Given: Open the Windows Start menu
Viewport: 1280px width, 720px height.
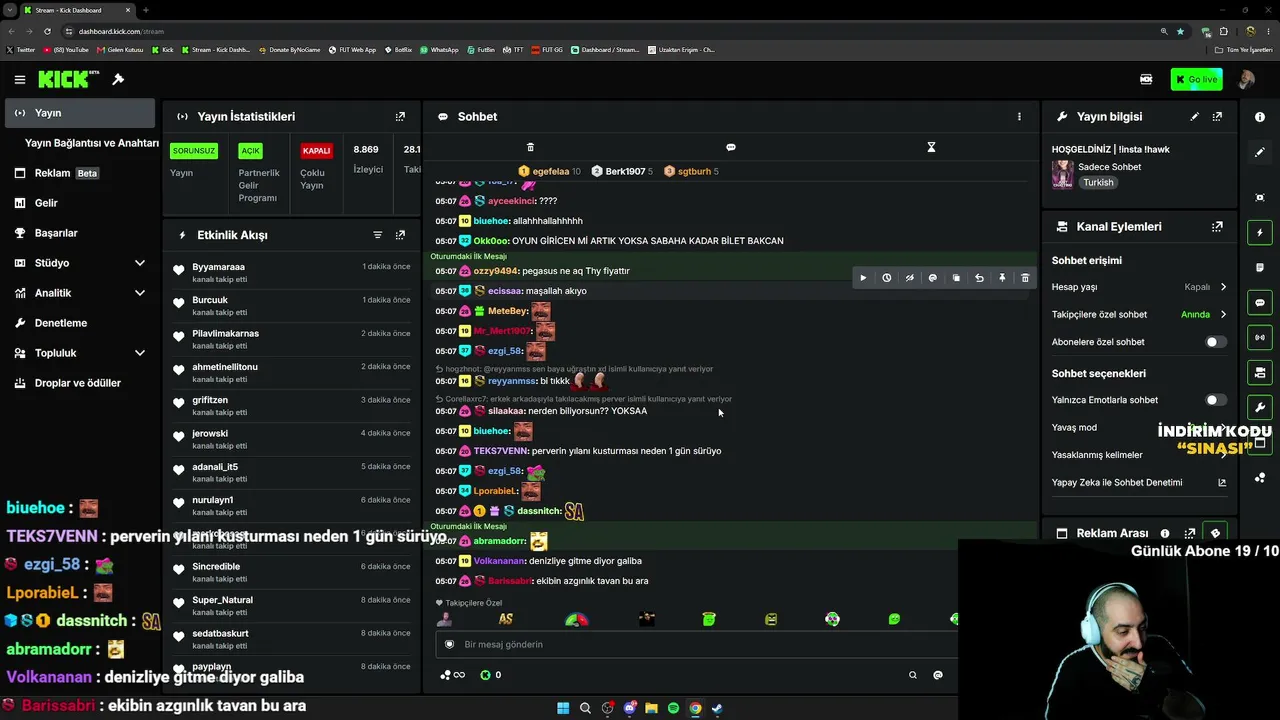Looking at the screenshot, I should (563, 709).
